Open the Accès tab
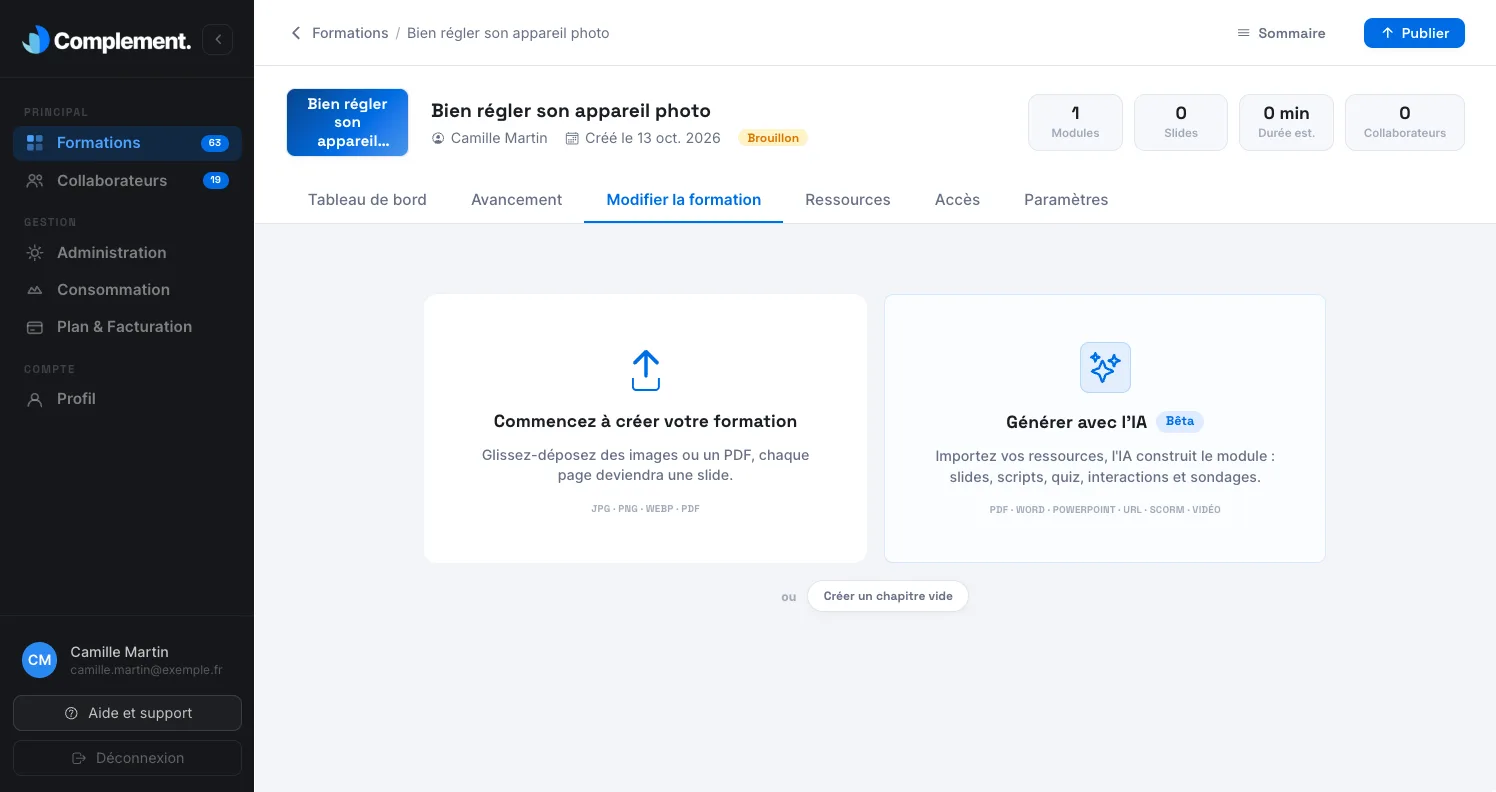 pos(957,199)
